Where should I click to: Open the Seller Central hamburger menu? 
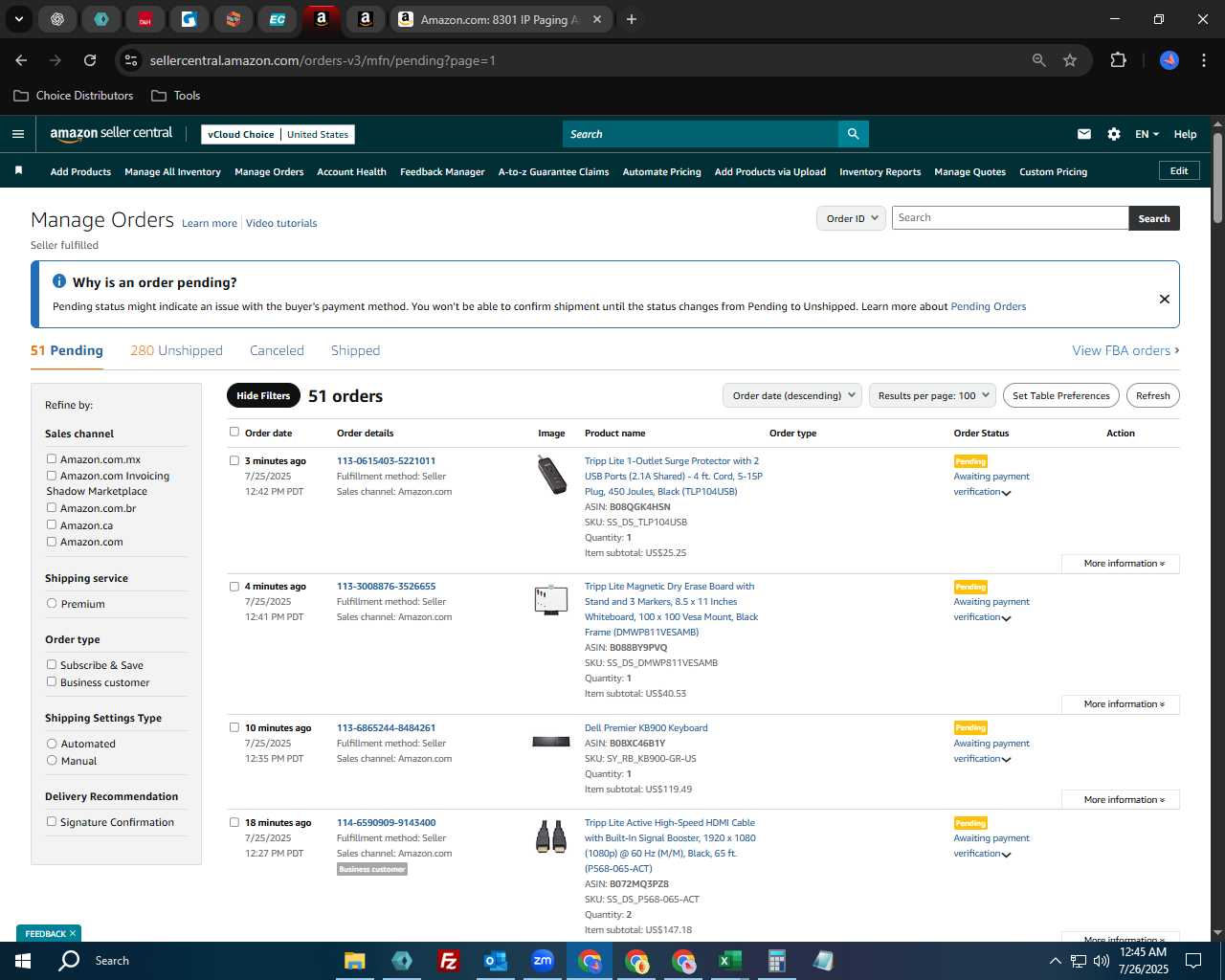pos(18,134)
